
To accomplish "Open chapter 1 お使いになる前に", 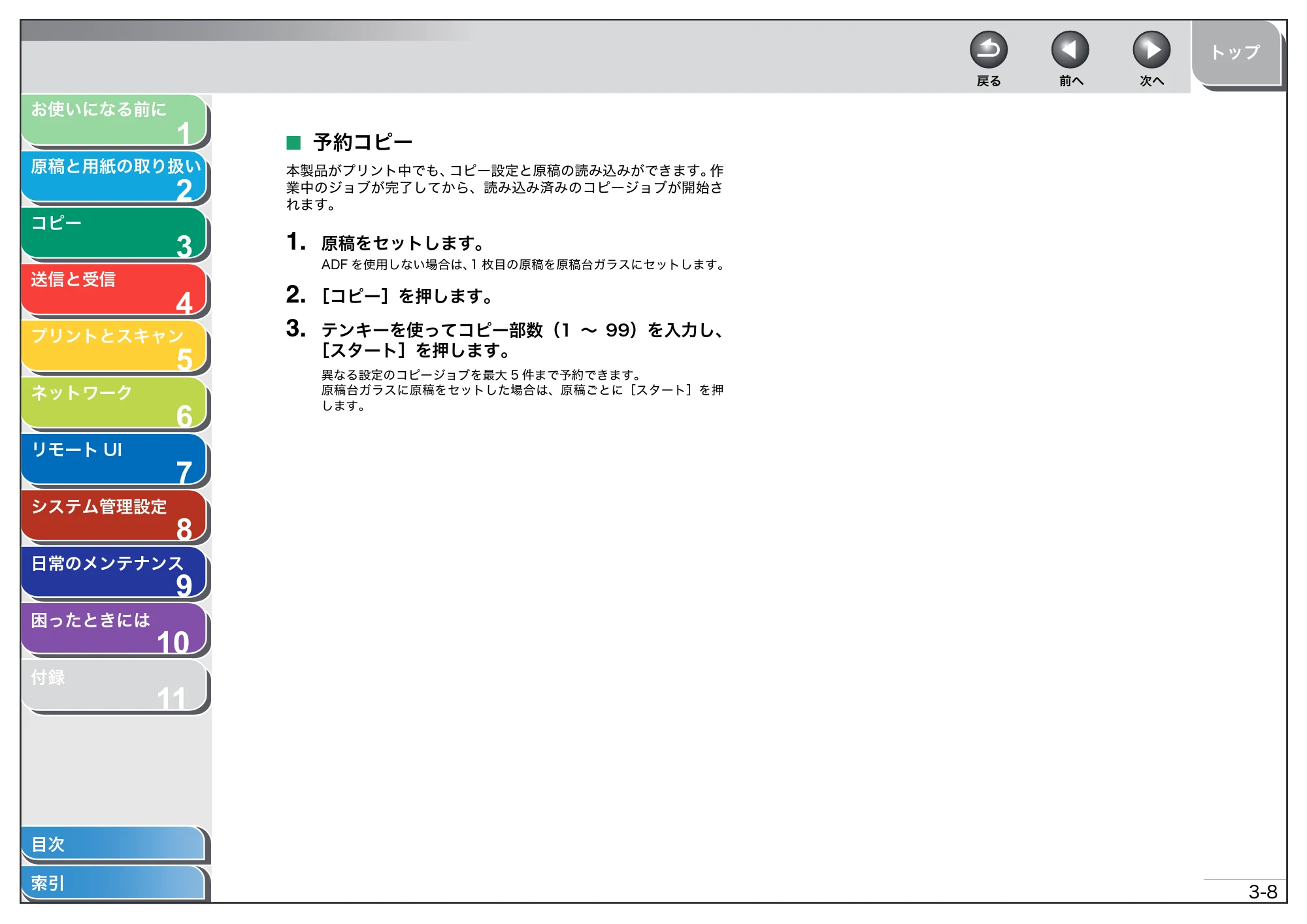I will [x=114, y=120].
